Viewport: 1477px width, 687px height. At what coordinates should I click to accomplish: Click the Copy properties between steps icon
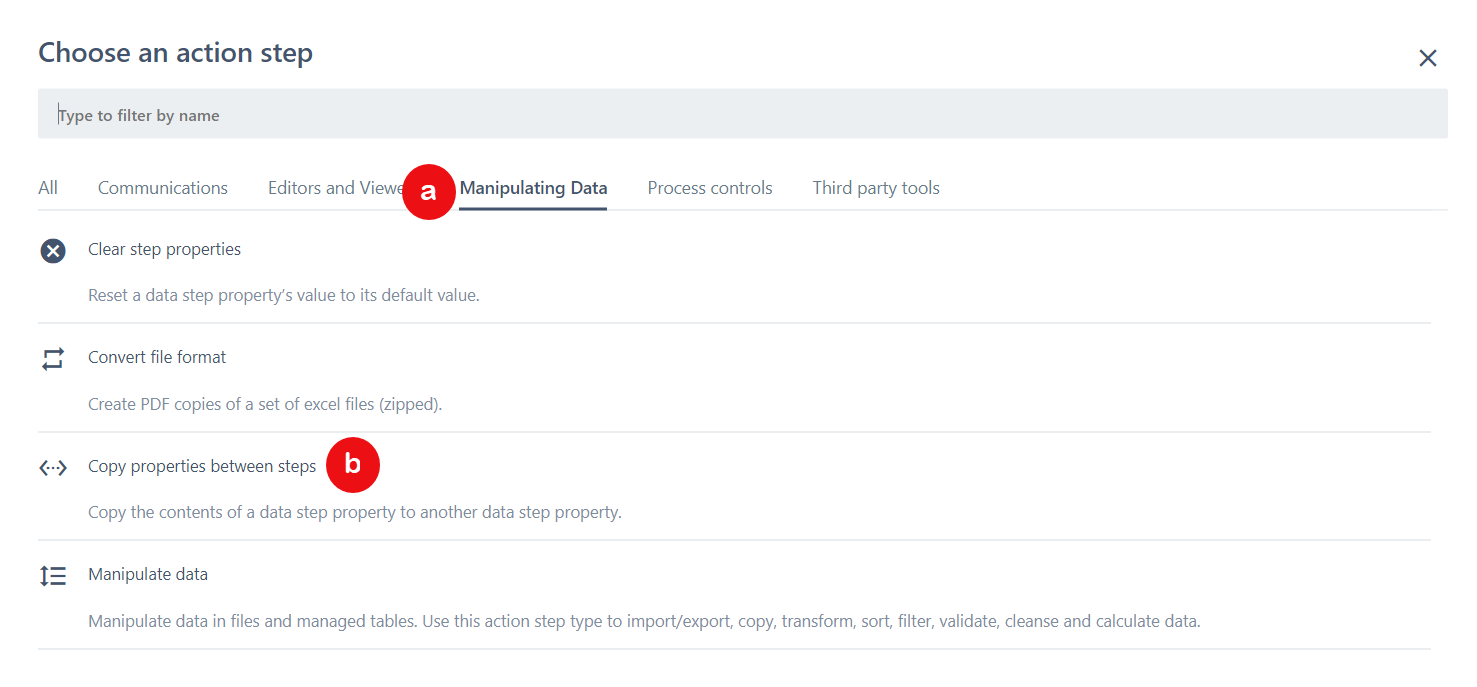coord(53,467)
